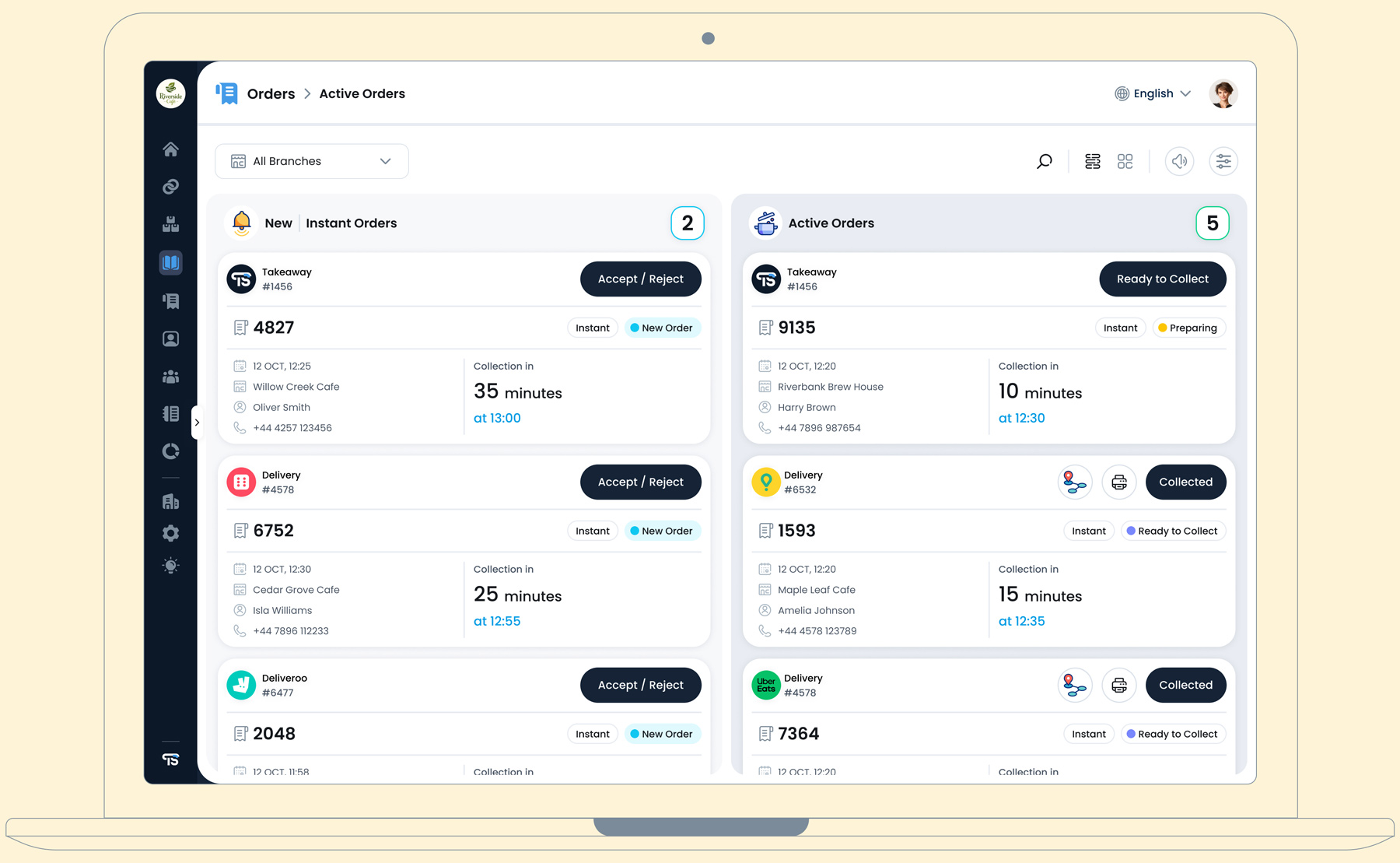
Task: Click the search magnifier icon
Action: [x=1044, y=161]
